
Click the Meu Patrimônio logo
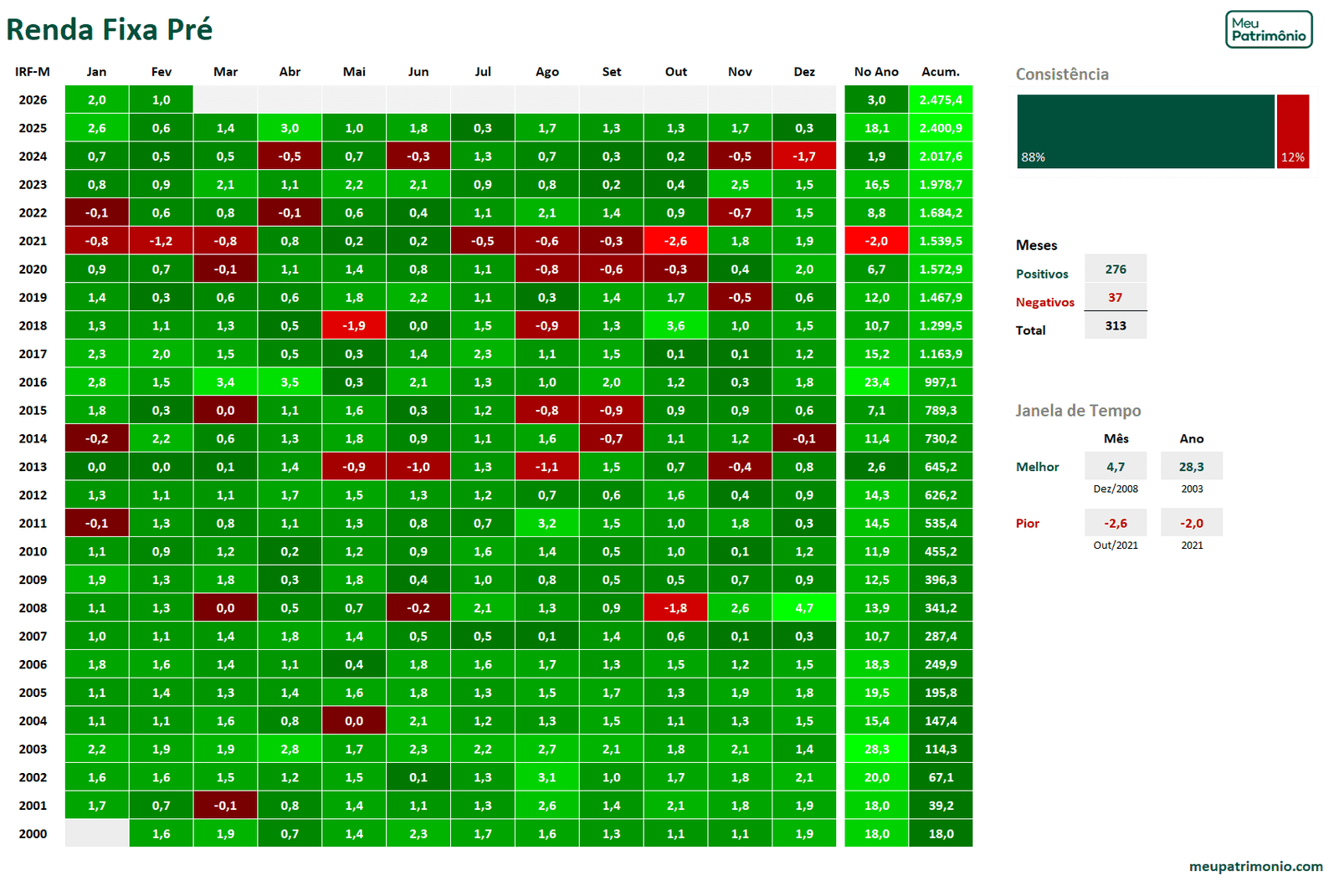pos(1268,29)
